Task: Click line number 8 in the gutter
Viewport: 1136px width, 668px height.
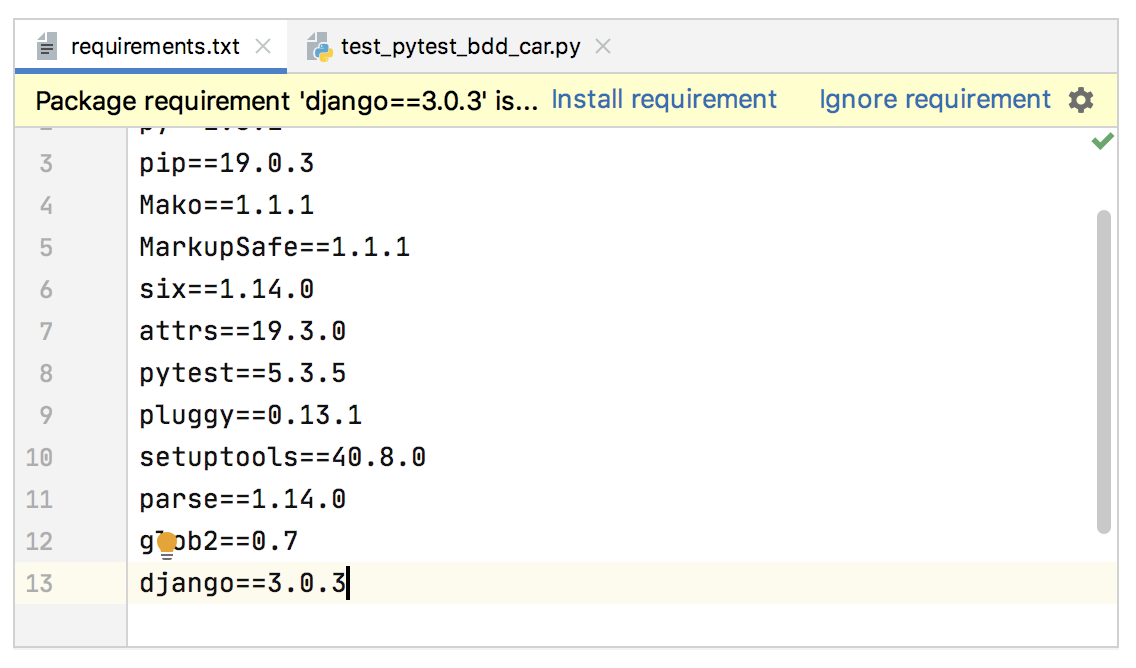Action: pyautogui.click(x=46, y=374)
